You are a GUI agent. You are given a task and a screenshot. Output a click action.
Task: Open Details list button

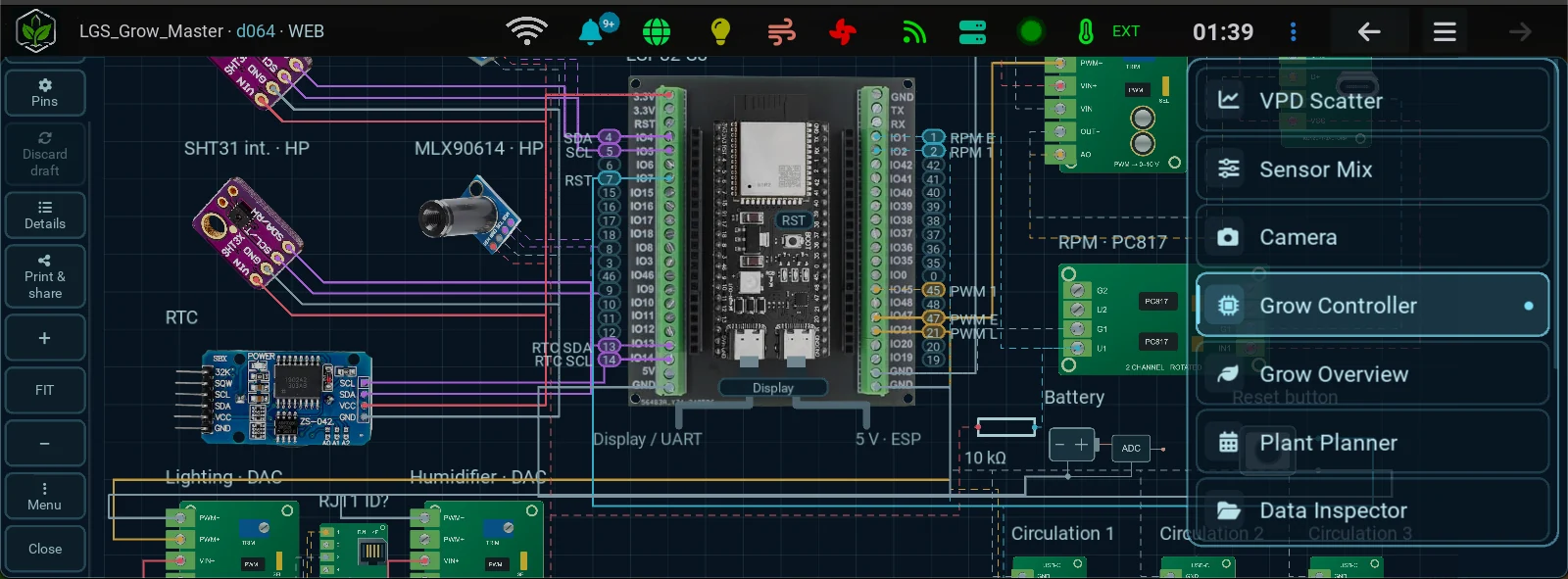pyautogui.click(x=45, y=215)
